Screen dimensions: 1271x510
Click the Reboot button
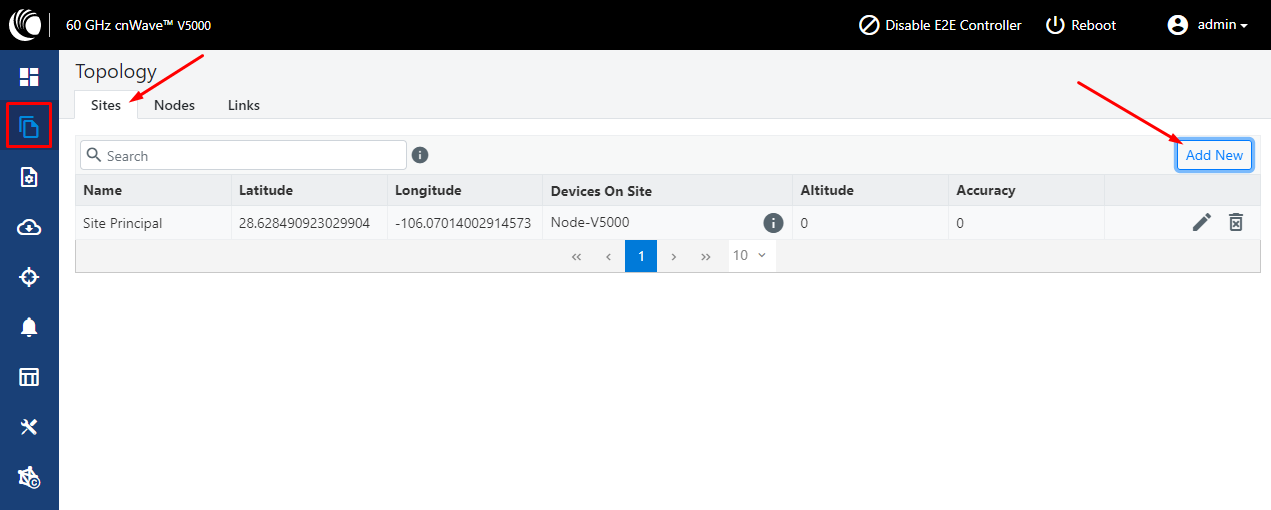tap(1081, 25)
